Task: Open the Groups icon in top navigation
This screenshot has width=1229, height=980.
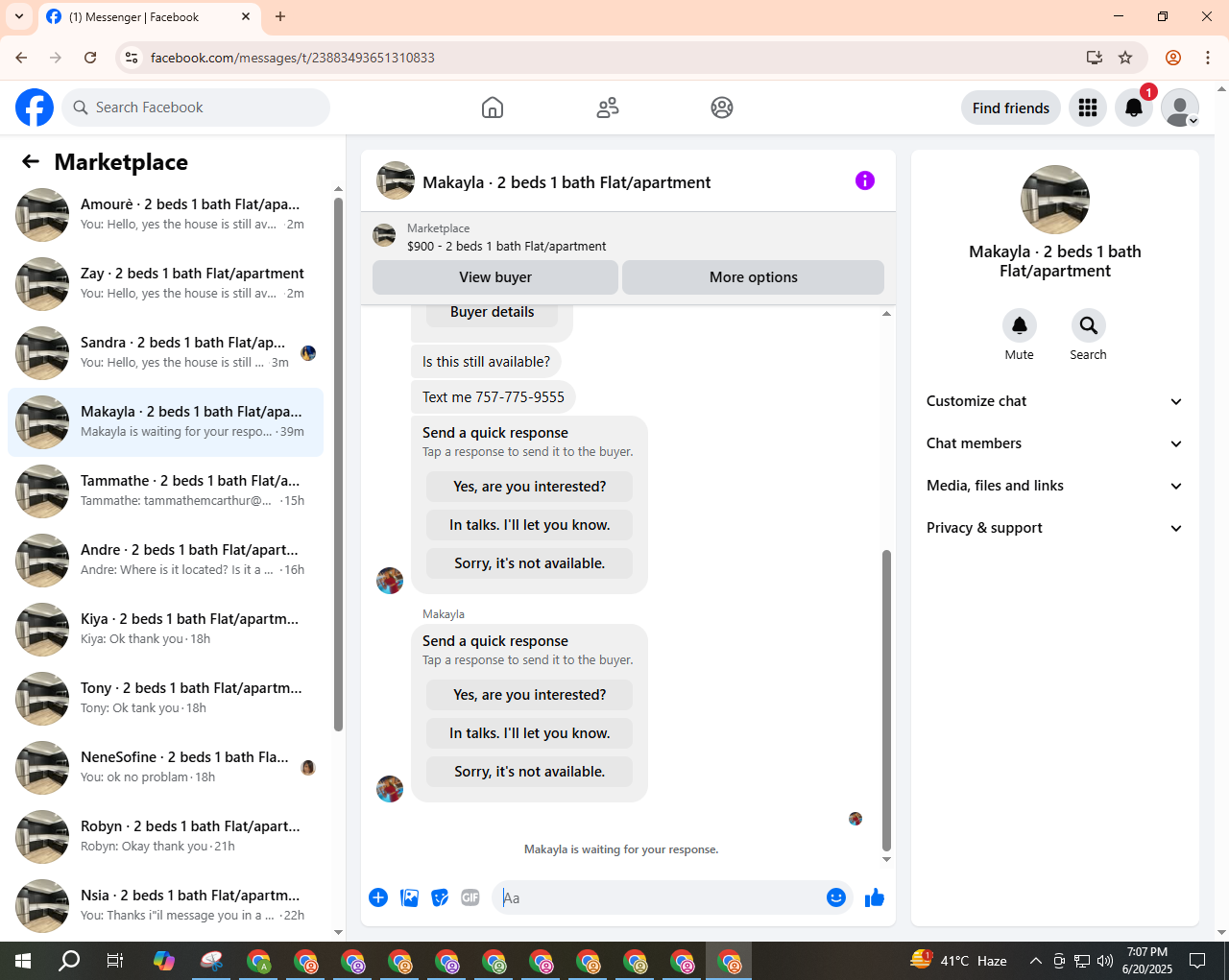Action: point(722,108)
